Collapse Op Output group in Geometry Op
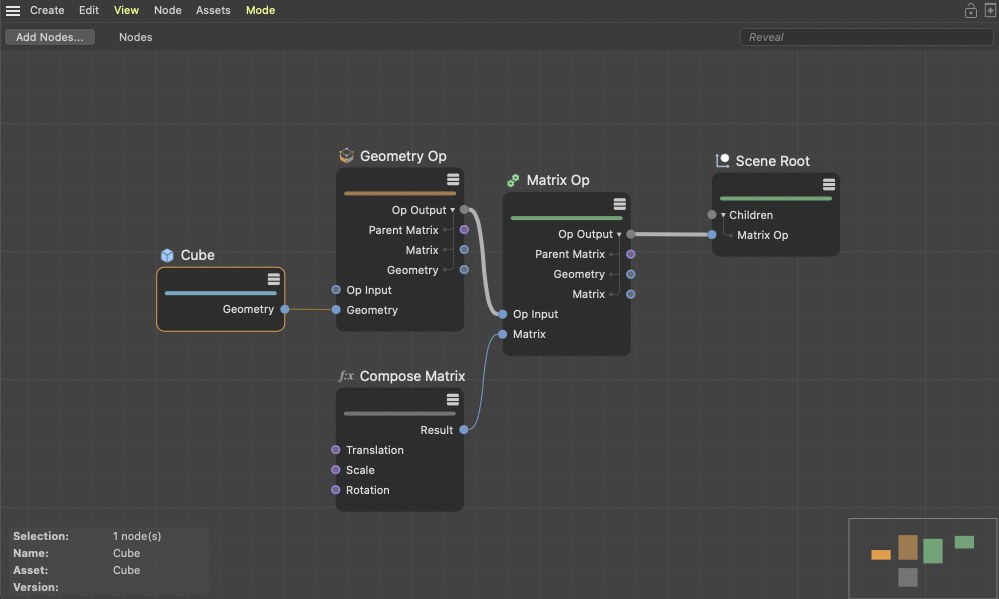The width and height of the screenshot is (999, 599). coord(453,210)
